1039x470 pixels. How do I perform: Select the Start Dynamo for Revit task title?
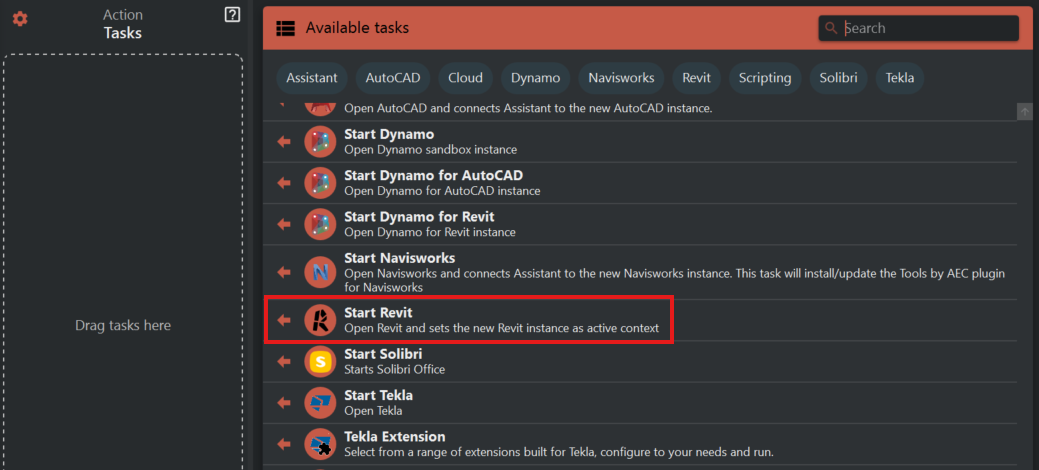point(419,217)
